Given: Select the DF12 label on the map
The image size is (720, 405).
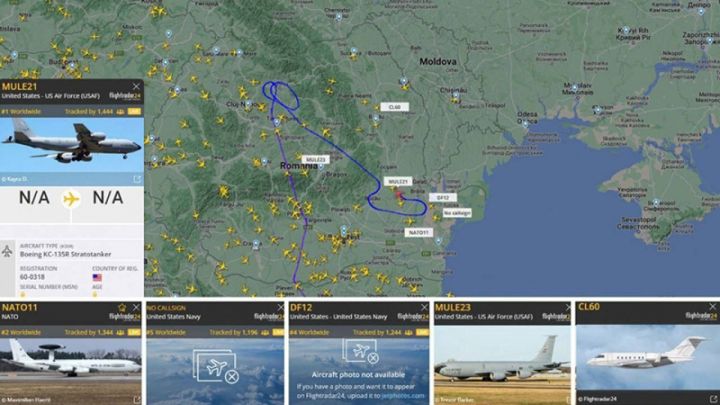Looking at the screenshot, I should tap(443, 197).
